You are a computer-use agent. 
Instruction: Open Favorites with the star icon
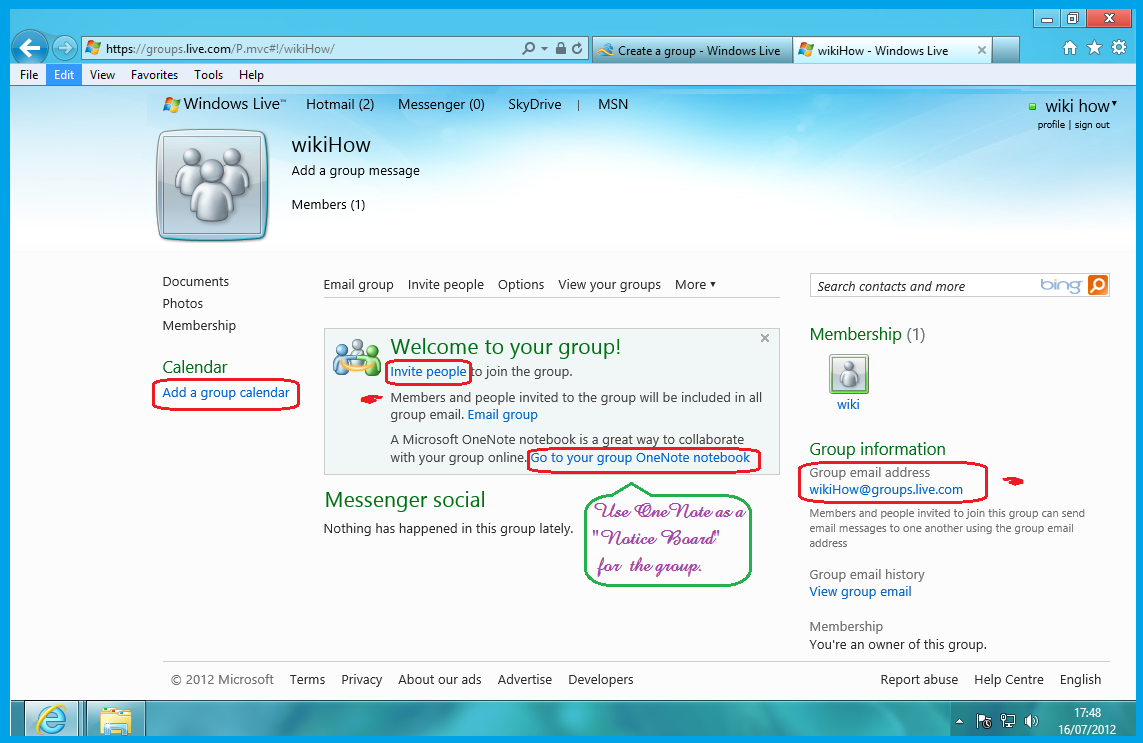point(1094,48)
